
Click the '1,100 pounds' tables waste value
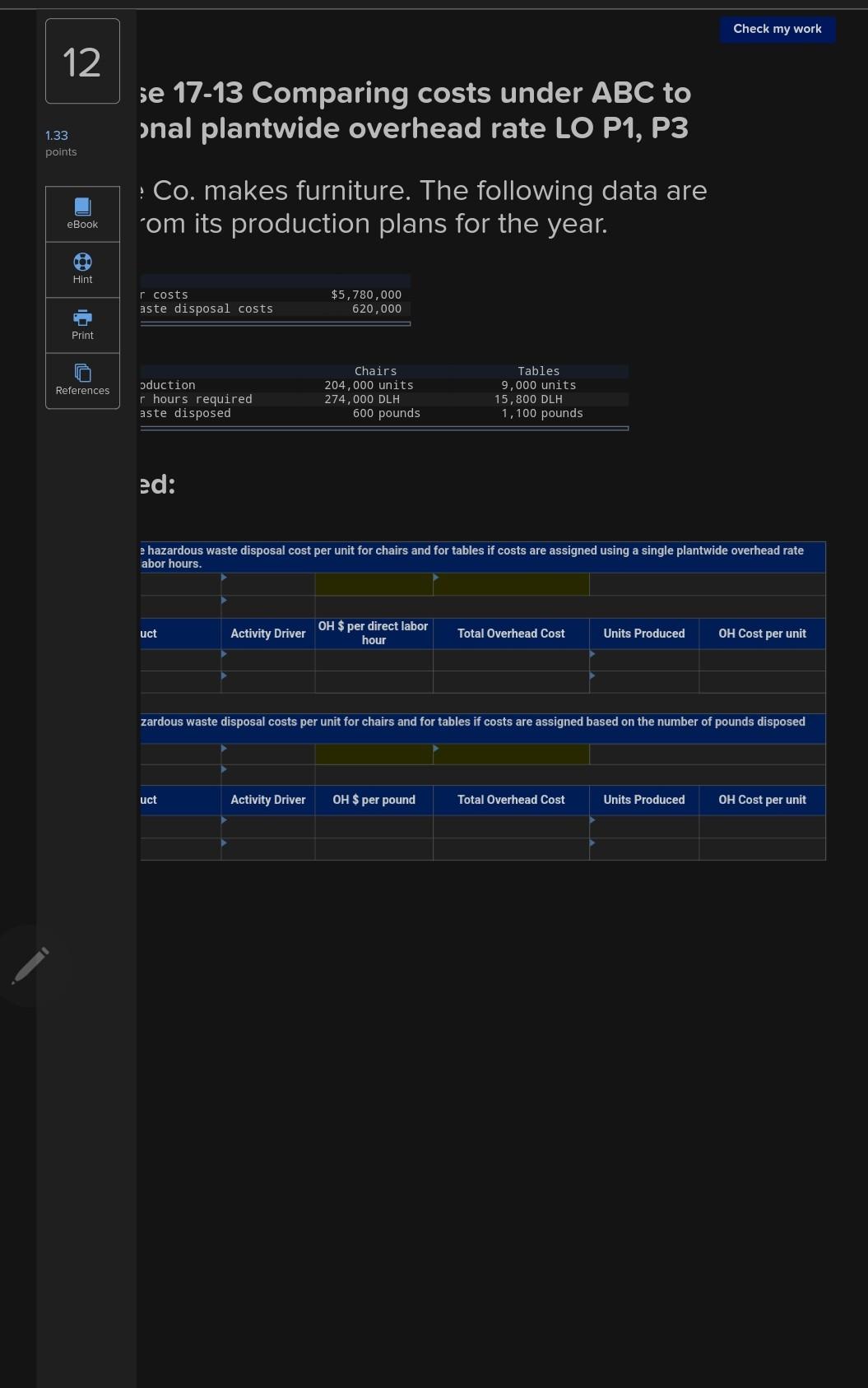tap(542, 413)
